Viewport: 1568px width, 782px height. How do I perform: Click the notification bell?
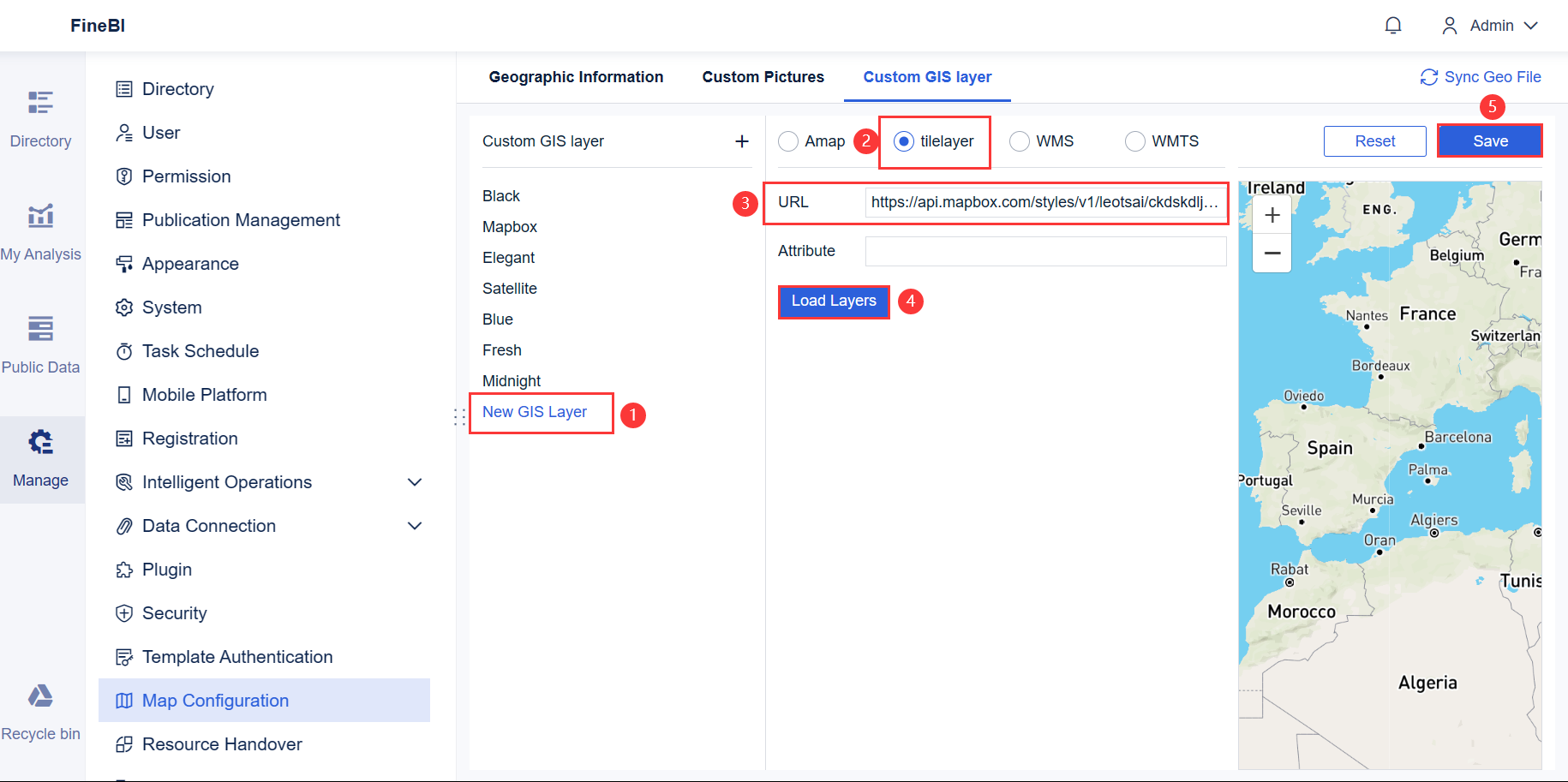(x=1393, y=26)
